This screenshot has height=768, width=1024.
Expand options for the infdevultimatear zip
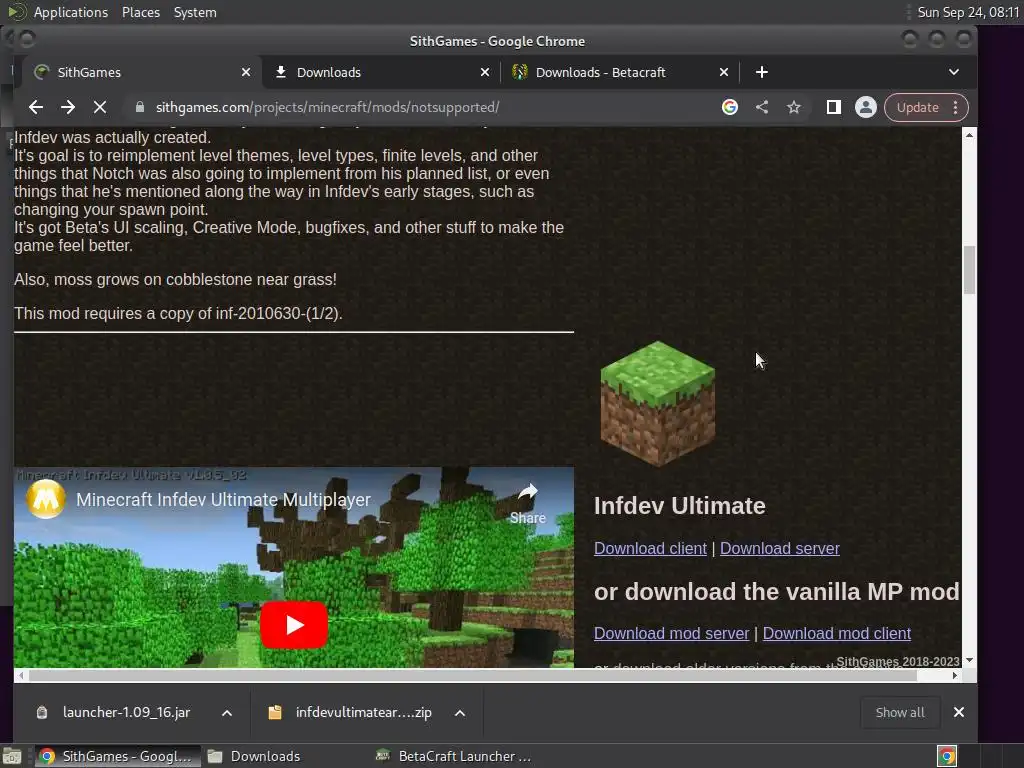point(460,712)
